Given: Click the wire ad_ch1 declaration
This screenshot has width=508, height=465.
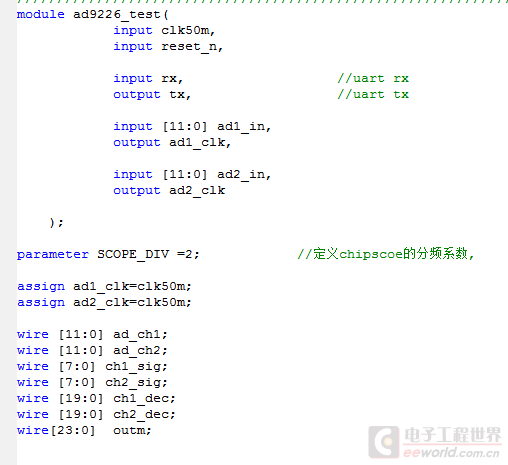Looking at the screenshot, I should point(92,334).
